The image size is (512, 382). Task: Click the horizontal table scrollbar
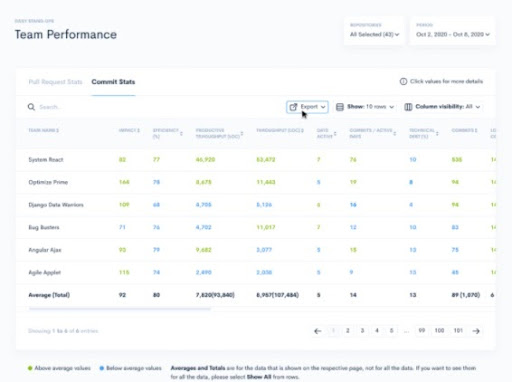pyautogui.click(x=120, y=309)
